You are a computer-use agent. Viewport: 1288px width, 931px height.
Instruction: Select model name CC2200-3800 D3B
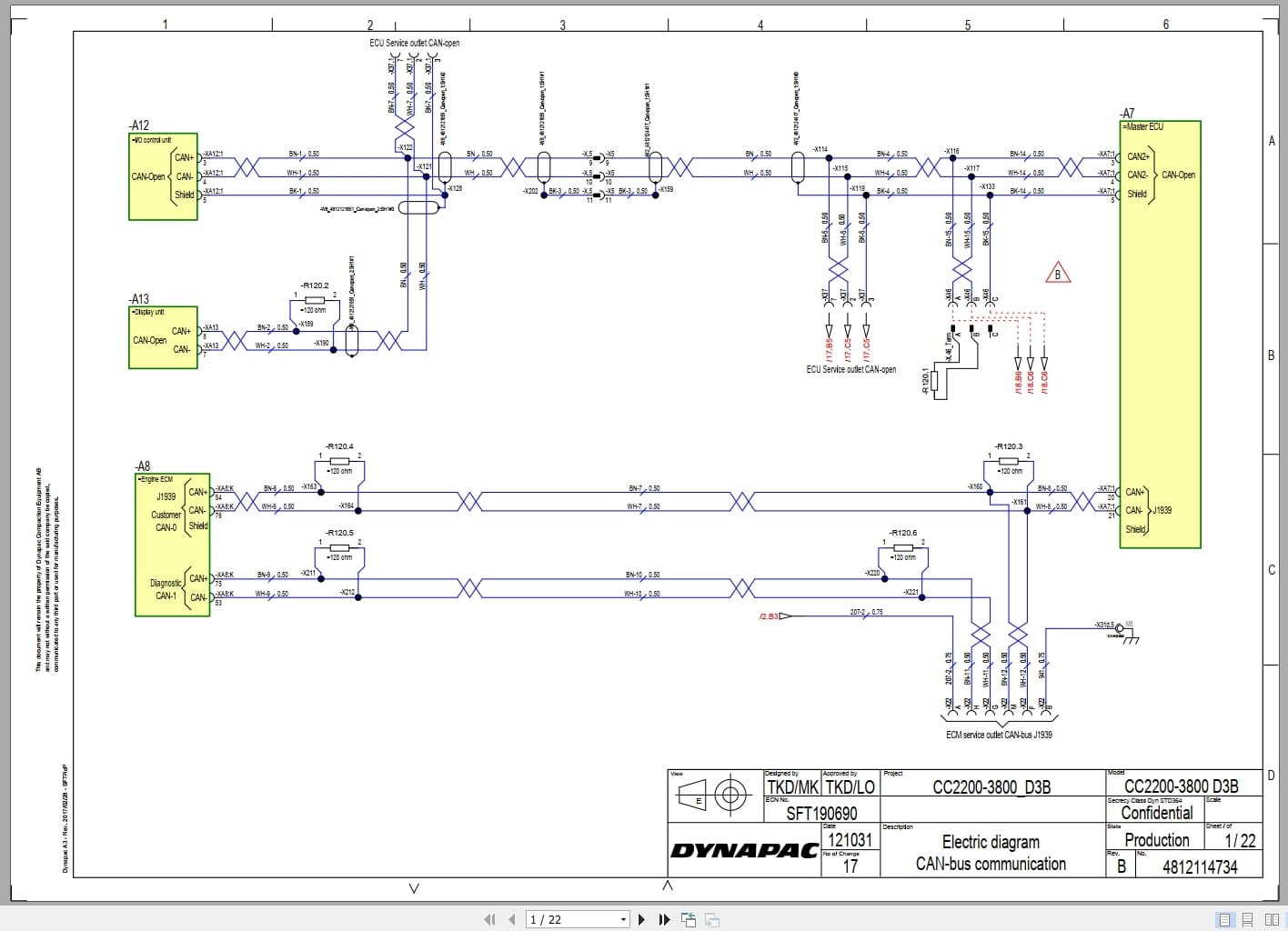point(1182,786)
